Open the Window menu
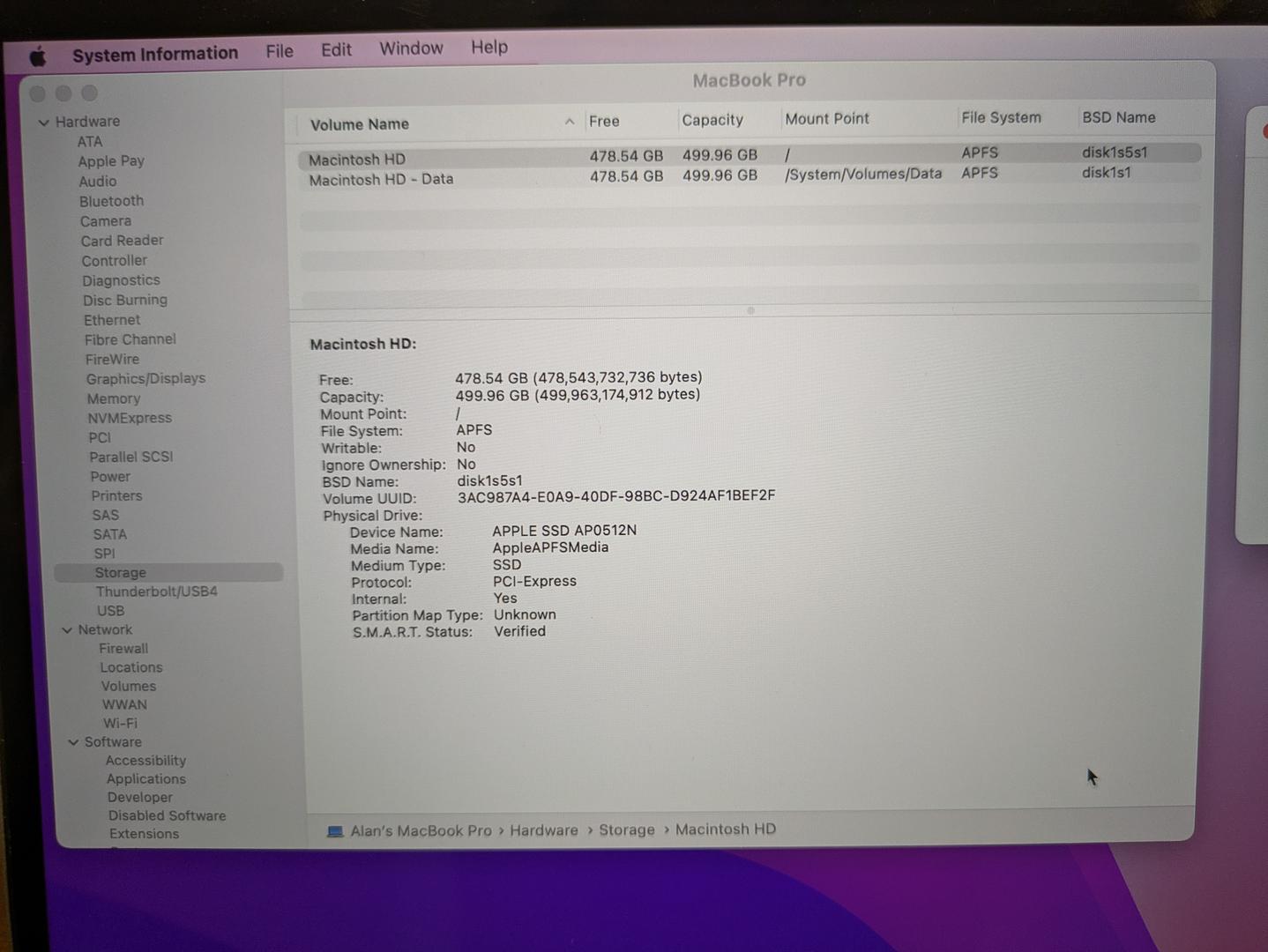Image resolution: width=1268 pixels, height=952 pixels. click(x=411, y=48)
